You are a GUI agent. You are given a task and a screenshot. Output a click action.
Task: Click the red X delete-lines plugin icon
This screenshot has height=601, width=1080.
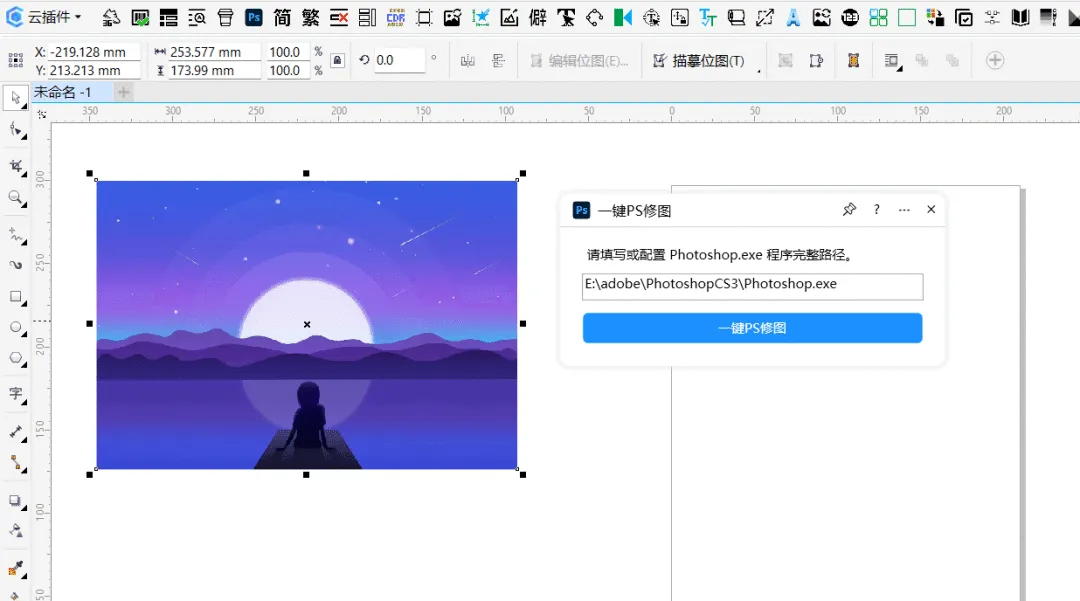point(339,17)
